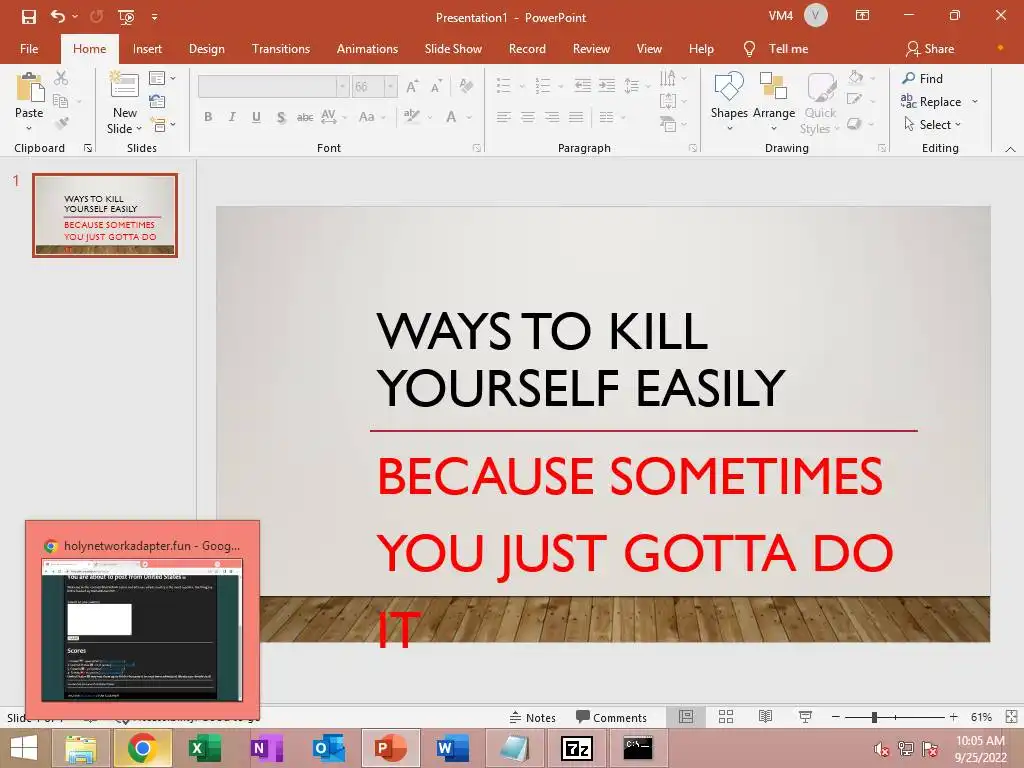Open the Comments pane
This screenshot has height=768, width=1024.
611,717
